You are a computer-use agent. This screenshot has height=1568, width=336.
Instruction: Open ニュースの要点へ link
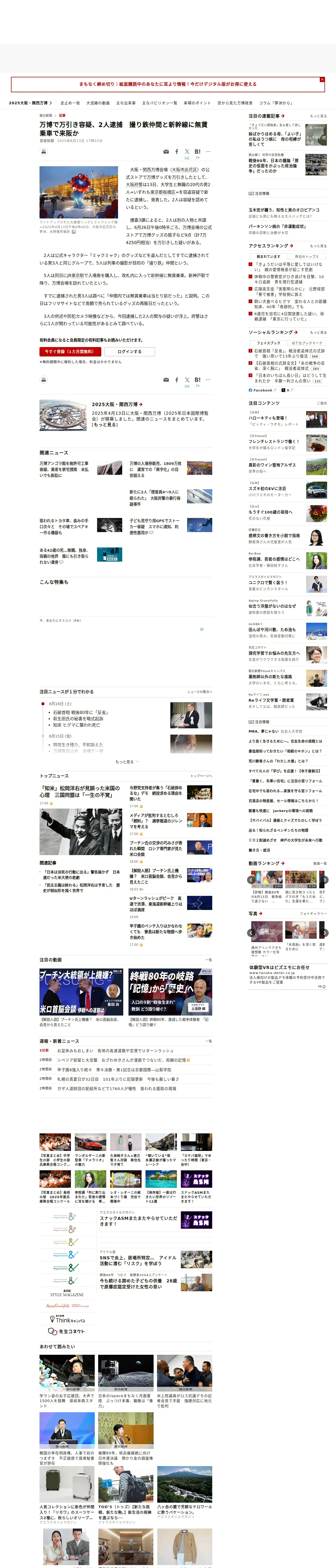199,691
